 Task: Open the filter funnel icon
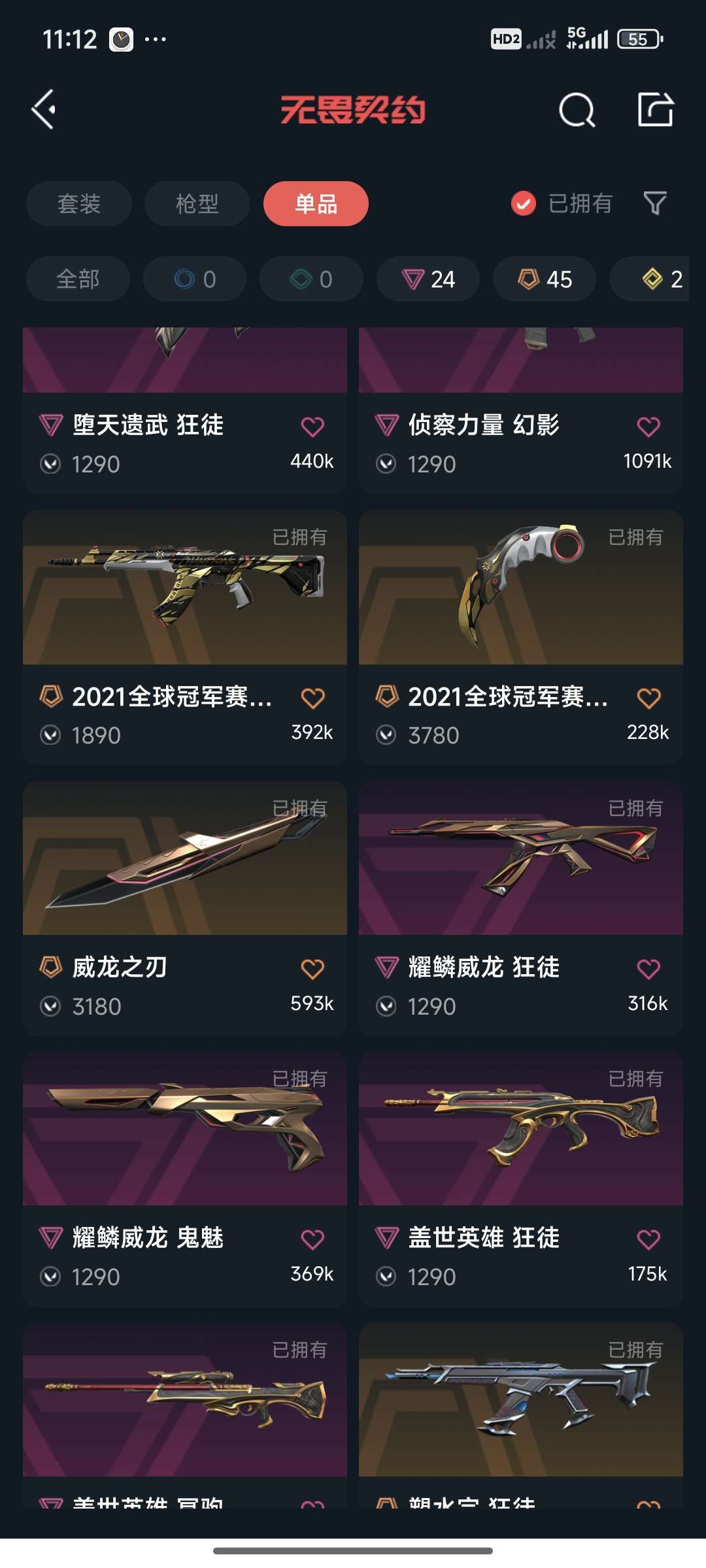(655, 203)
